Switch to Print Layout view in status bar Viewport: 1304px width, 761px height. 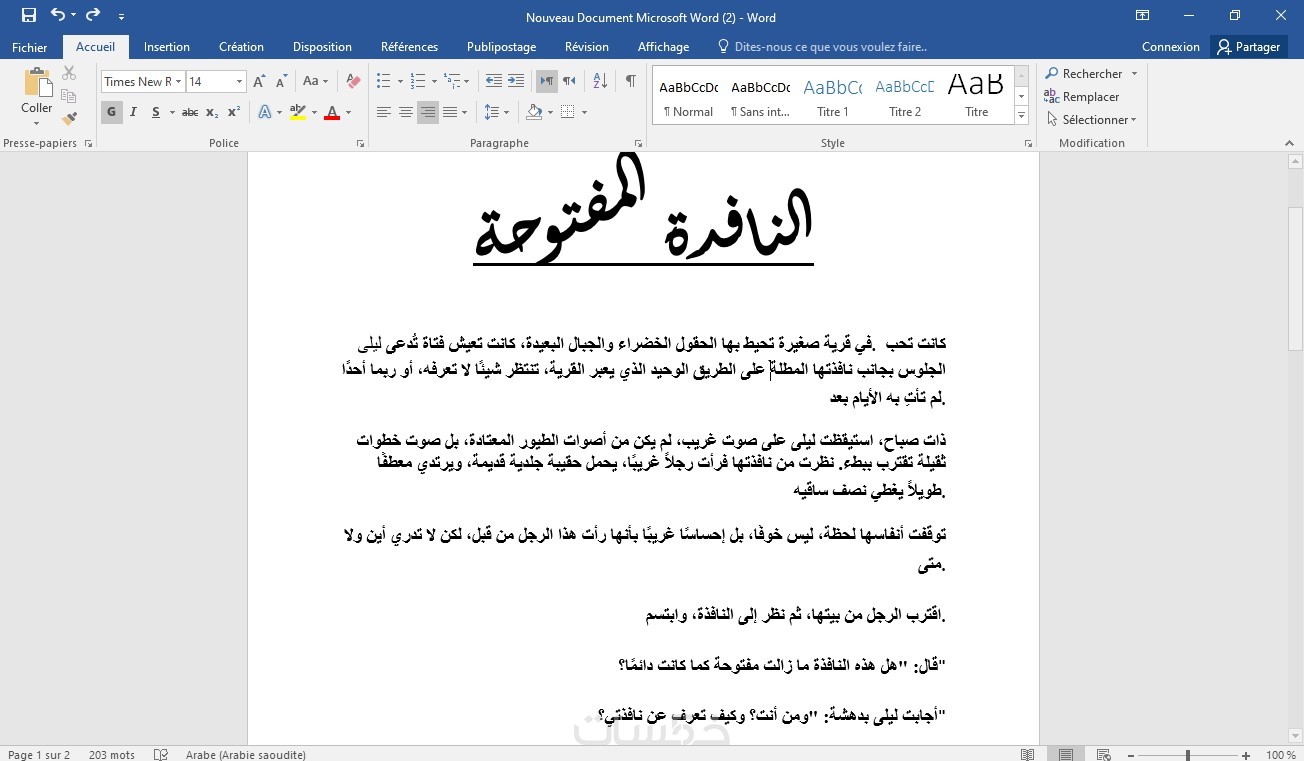coord(1066,754)
